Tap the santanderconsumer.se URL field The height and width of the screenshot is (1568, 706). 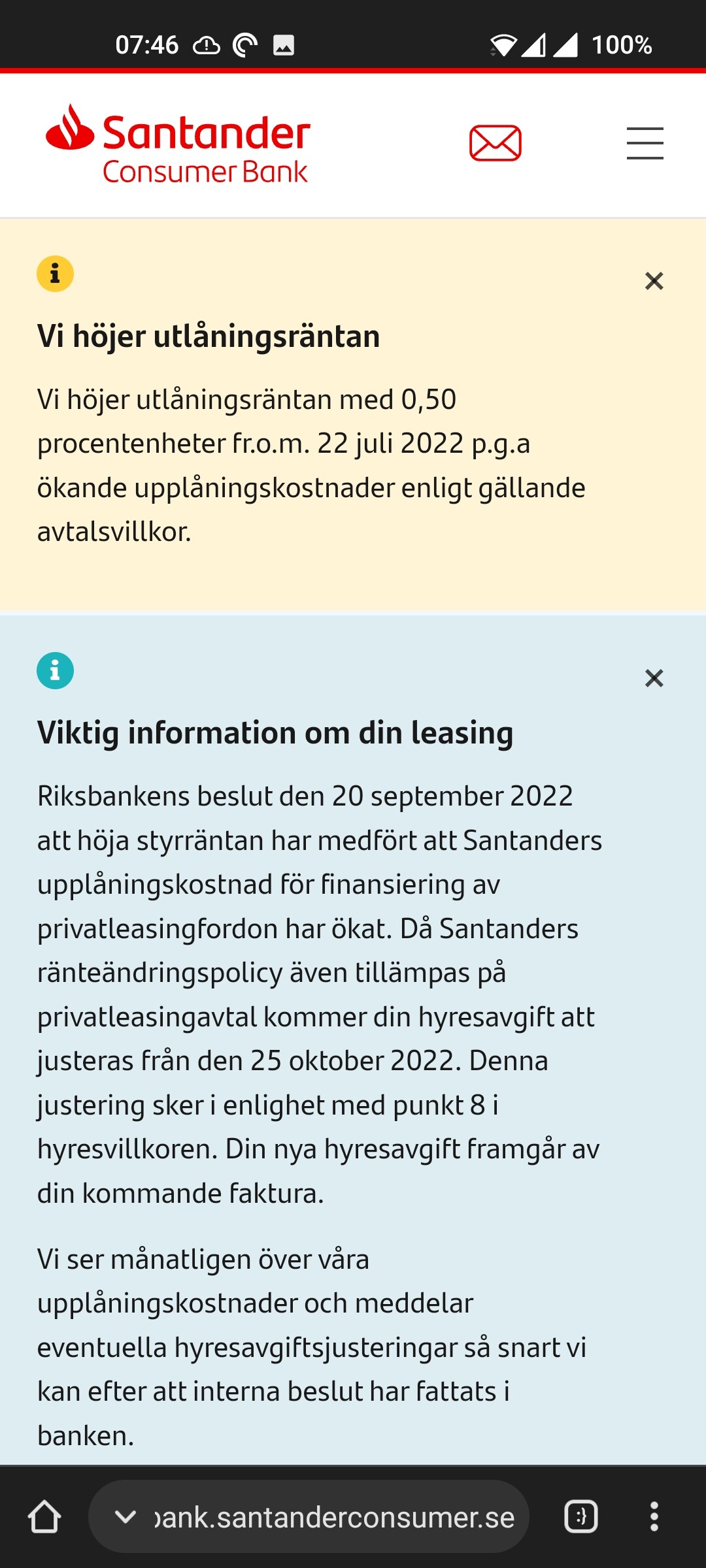pyautogui.click(x=333, y=1517)
